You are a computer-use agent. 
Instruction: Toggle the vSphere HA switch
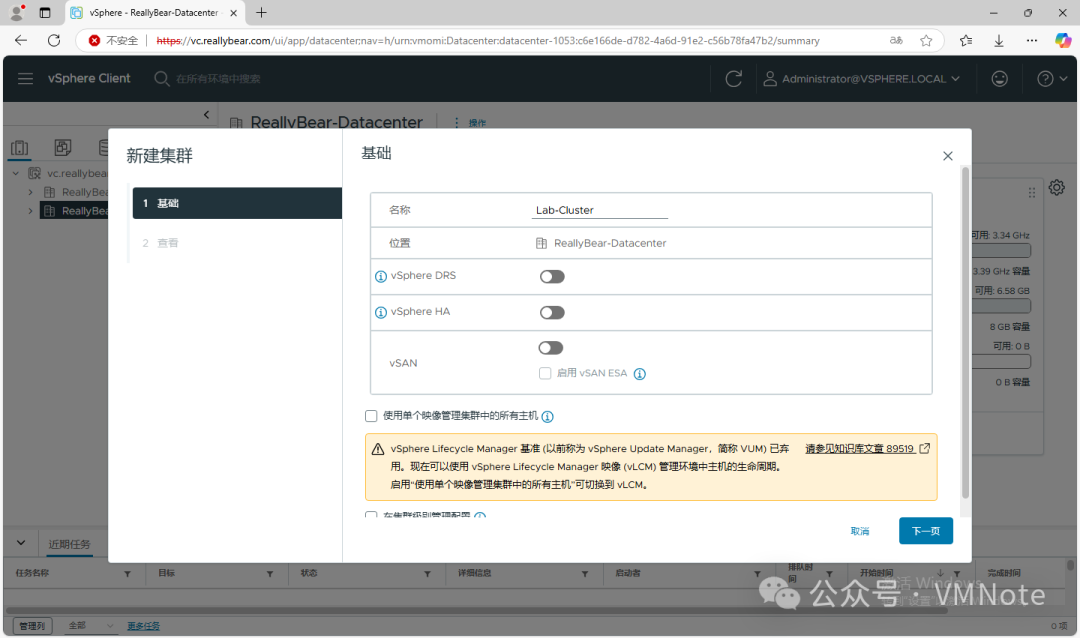click(552, 313)
